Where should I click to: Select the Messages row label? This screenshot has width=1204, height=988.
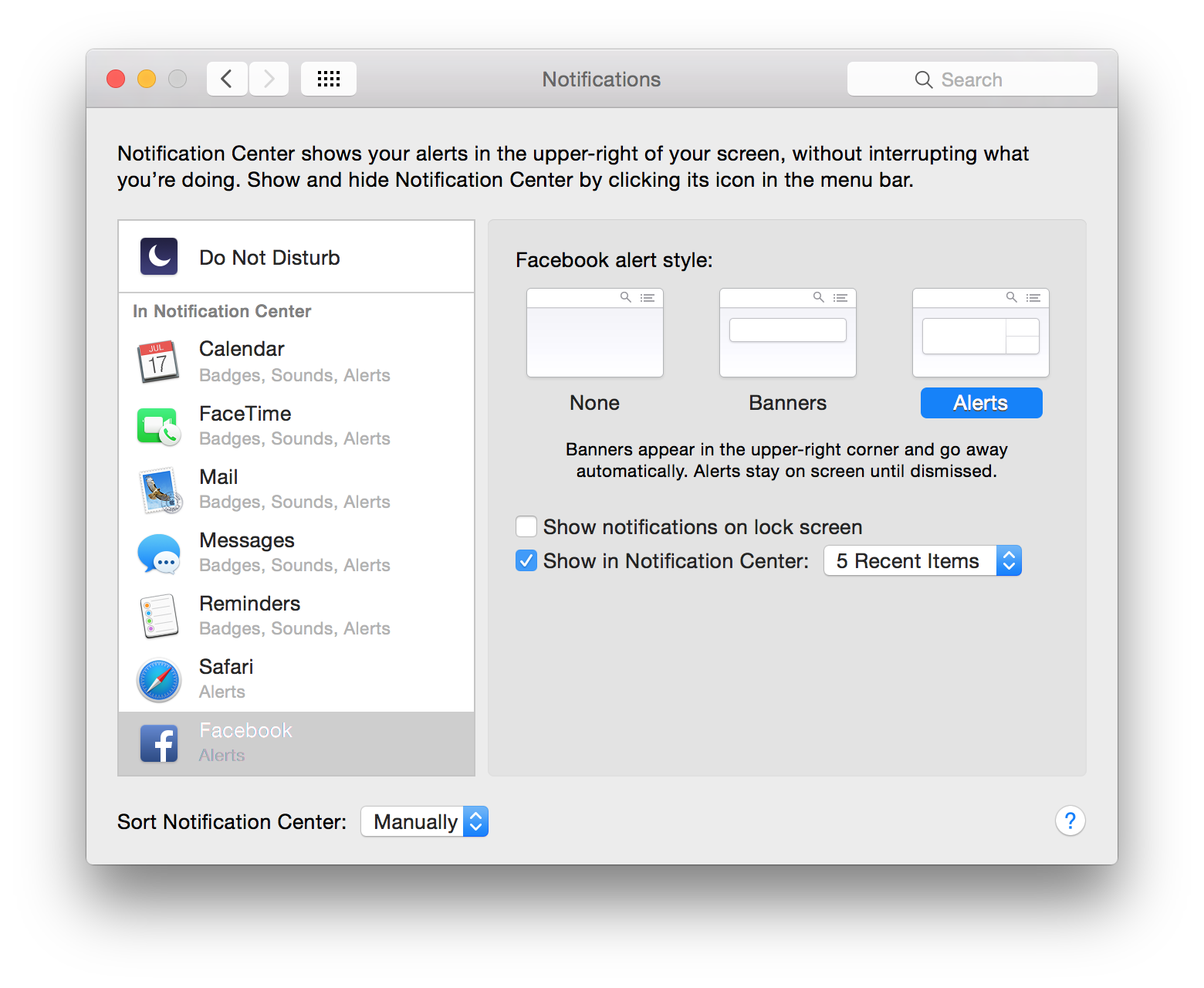(247, 540)
